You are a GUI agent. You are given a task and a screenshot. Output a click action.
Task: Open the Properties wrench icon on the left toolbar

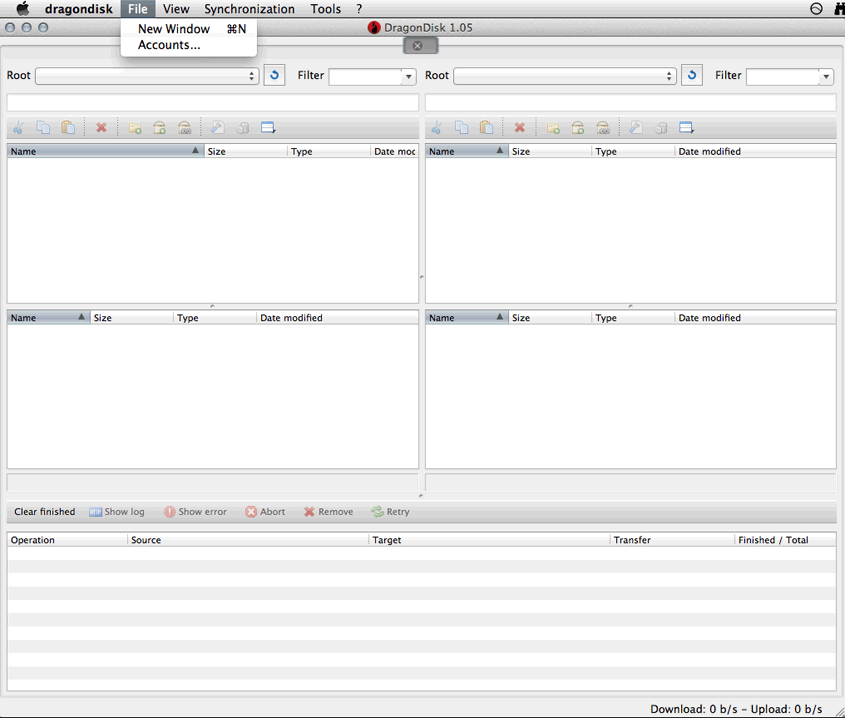[x=217, y=127]
